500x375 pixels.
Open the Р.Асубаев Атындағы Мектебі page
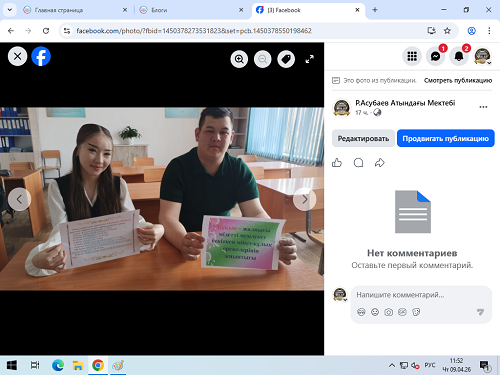click(405, 103)
